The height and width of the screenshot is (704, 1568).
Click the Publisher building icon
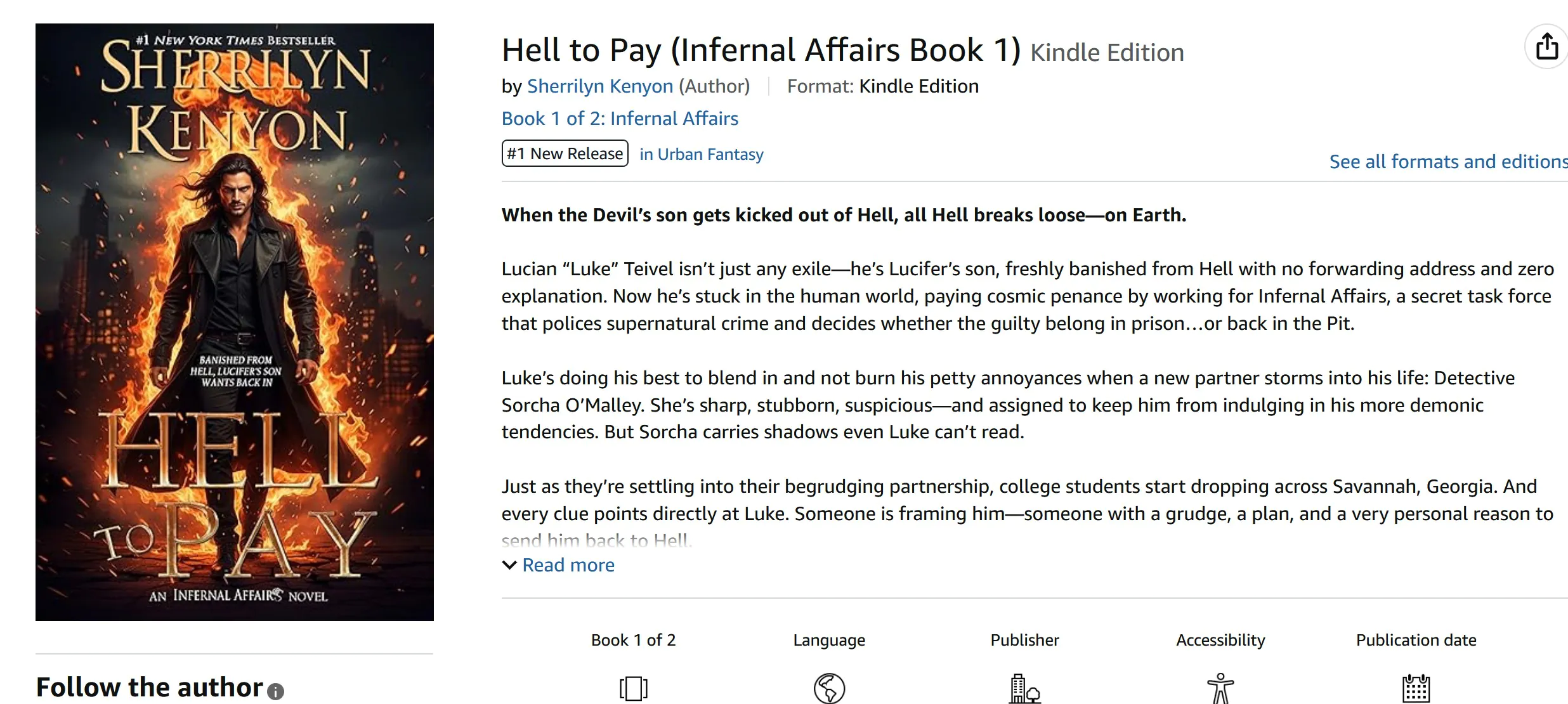coord(1024,689)
